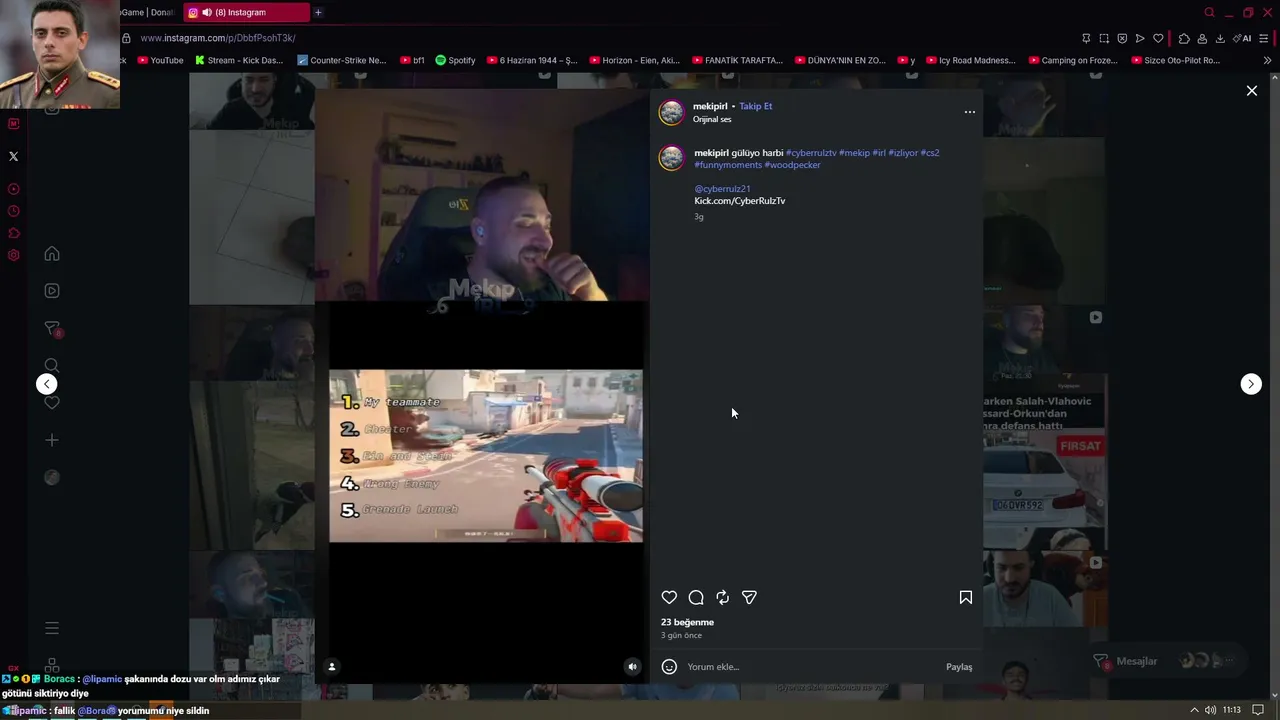Open the bf1 bookmark
The width and height of the screenshot is (1280, 720).
pyautogui.click(x=411, y=60)
